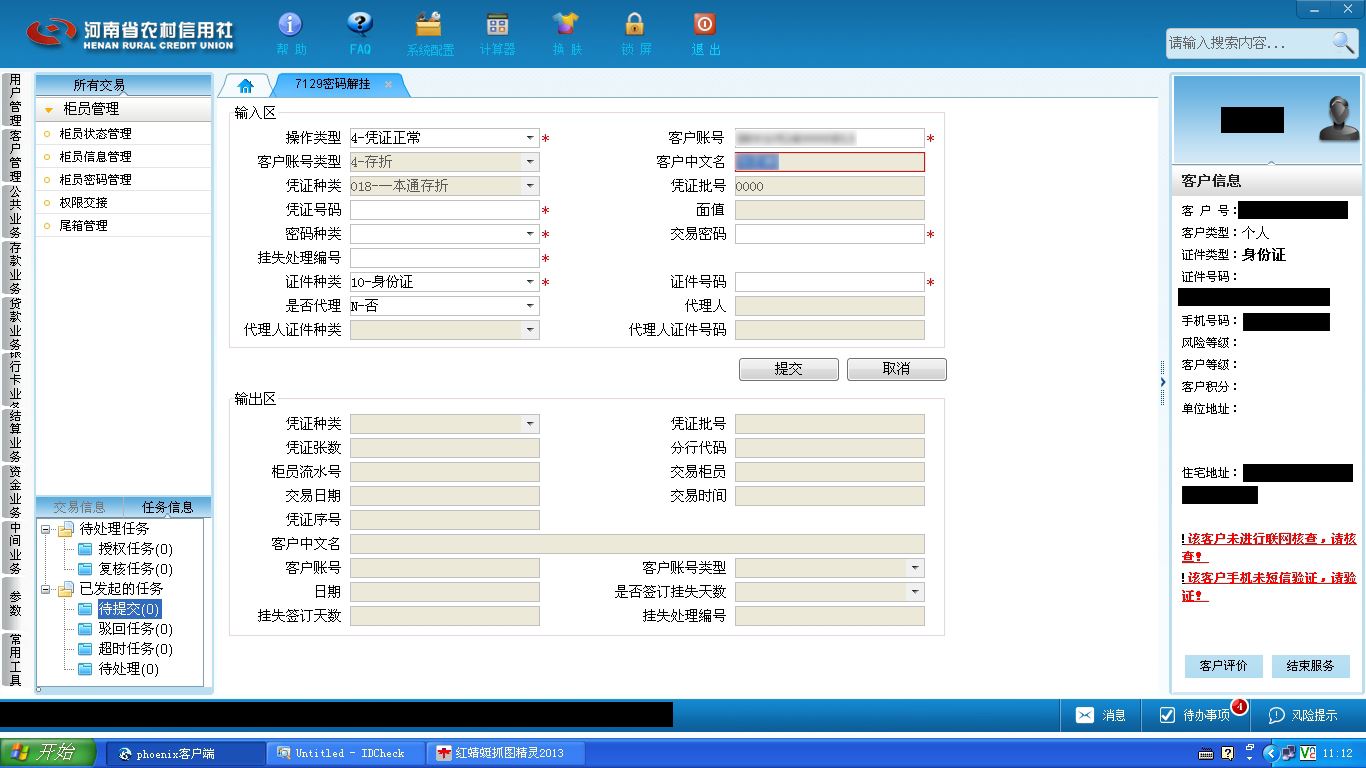Collapse the 柜员管理 menu section
The height and width of the screenshot is (768, 1366).
(48, 109)
